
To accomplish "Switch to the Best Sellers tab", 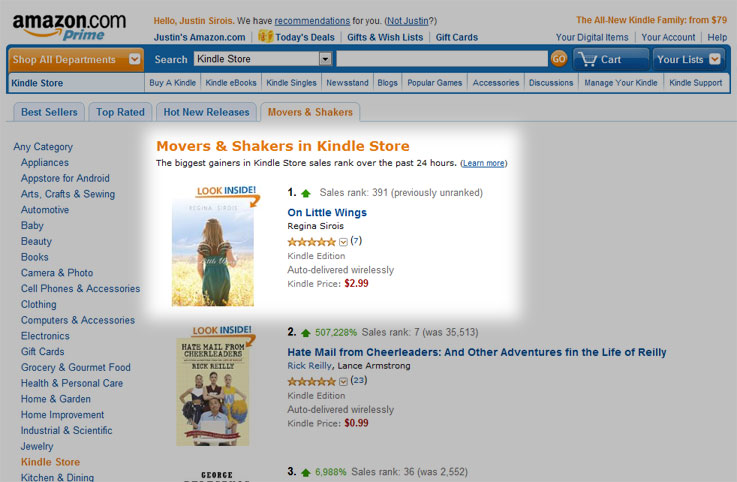I will coord(48,112).
